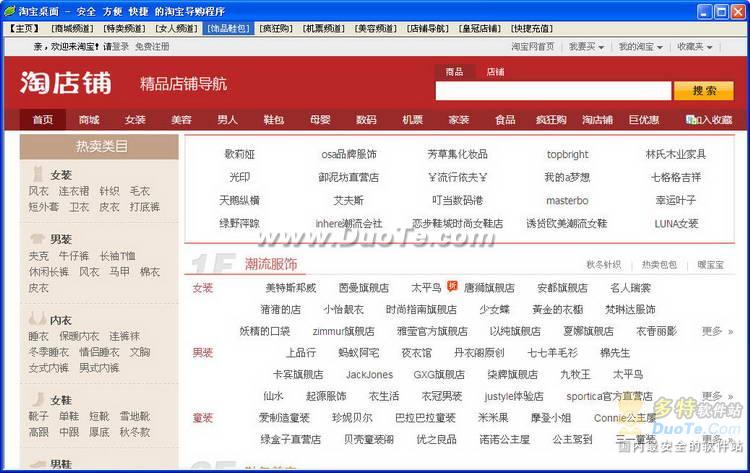The image size is (750, 473).
Task: Select the 商品 search tab
Action: tap(454, 72)
